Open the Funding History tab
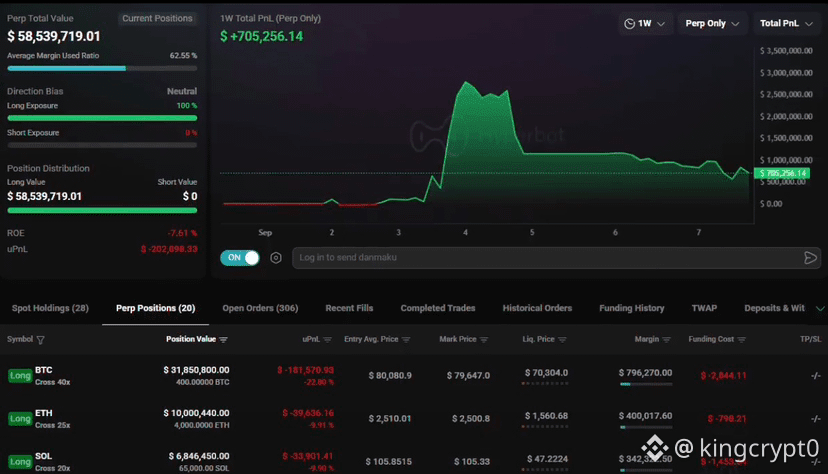Screen dimensions: 828x474 pyautogui.click(x=632, y=308)
